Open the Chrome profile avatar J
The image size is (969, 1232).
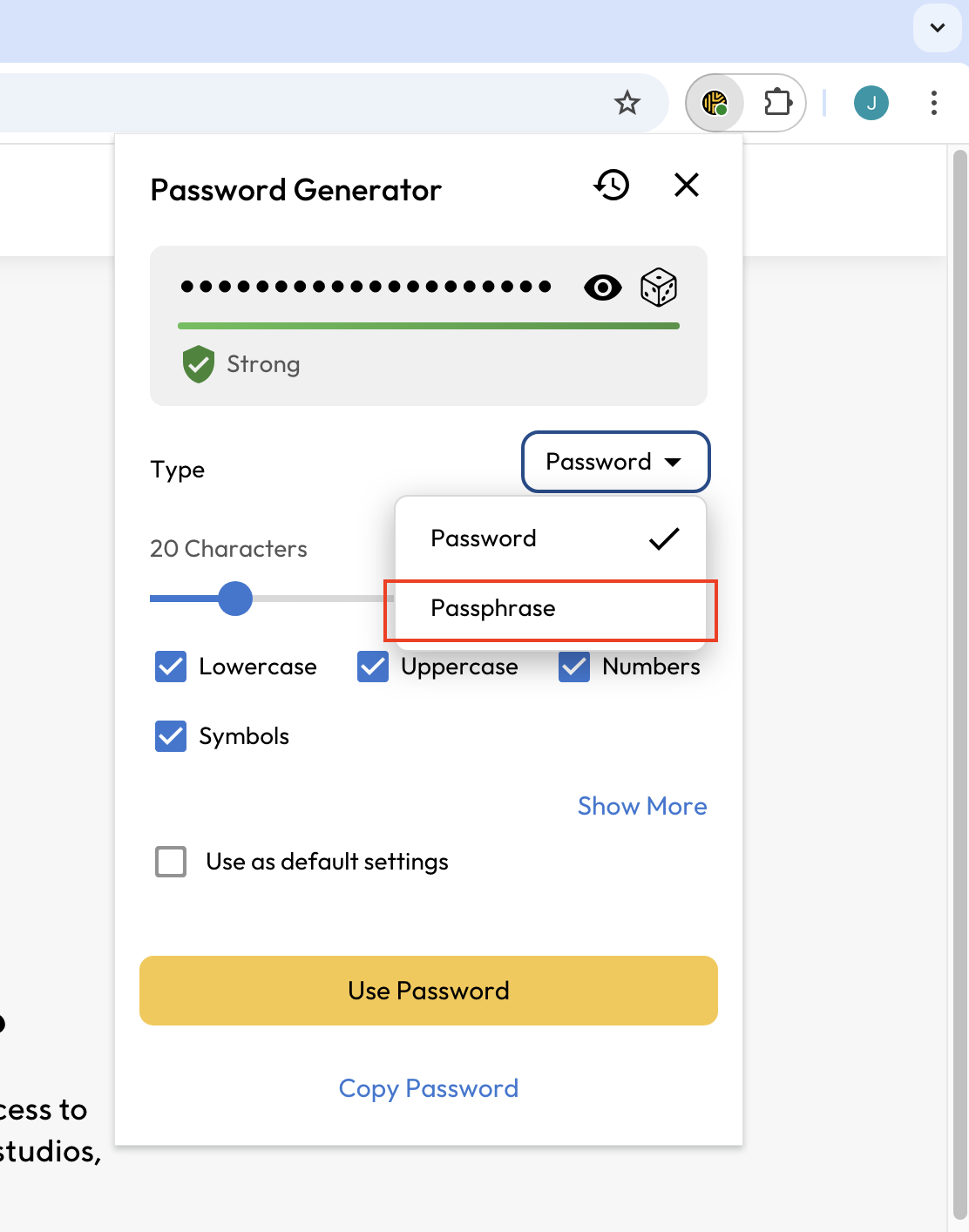click(x=871, y=103)
